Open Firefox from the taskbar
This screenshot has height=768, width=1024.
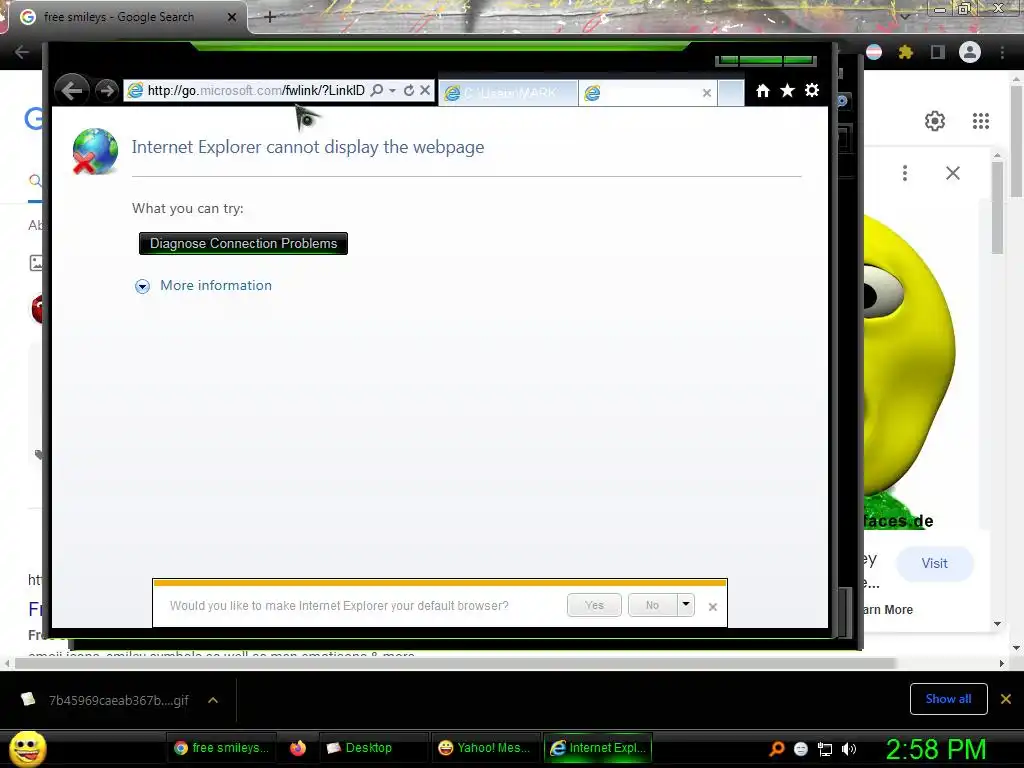pyautogui.click(x=298, y=748)
